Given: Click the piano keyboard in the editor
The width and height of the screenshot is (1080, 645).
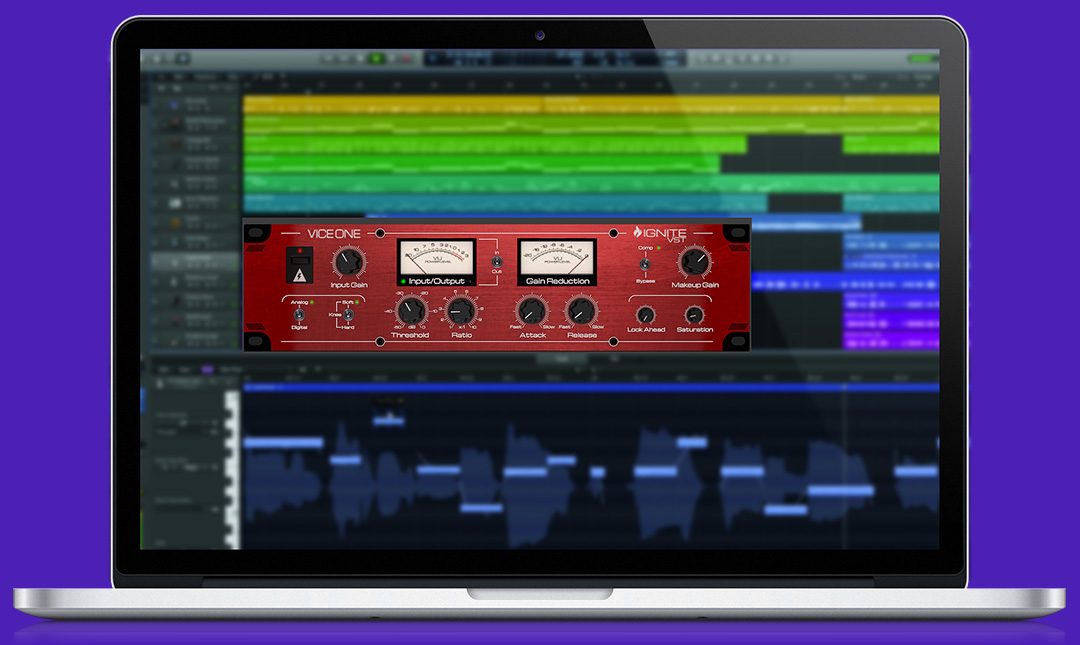Looking at the screenshot, I should [x=232, y=470].
